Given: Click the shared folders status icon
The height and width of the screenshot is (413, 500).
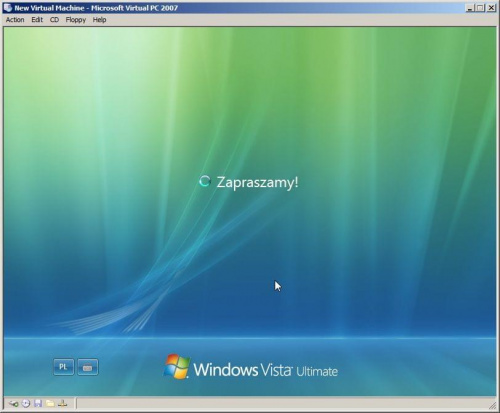Looking at the screenshot, I should (x=50, y=404).
